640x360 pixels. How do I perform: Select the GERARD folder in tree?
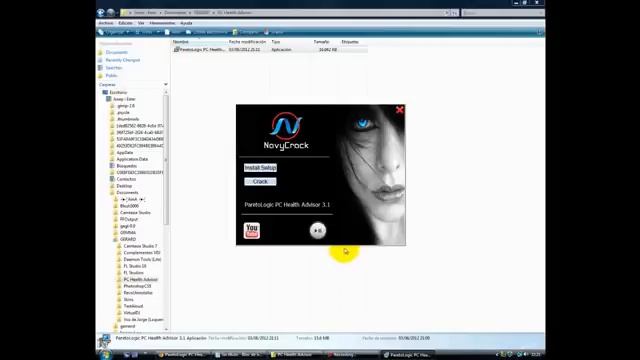pyautogui.click(x=128, y=239)
